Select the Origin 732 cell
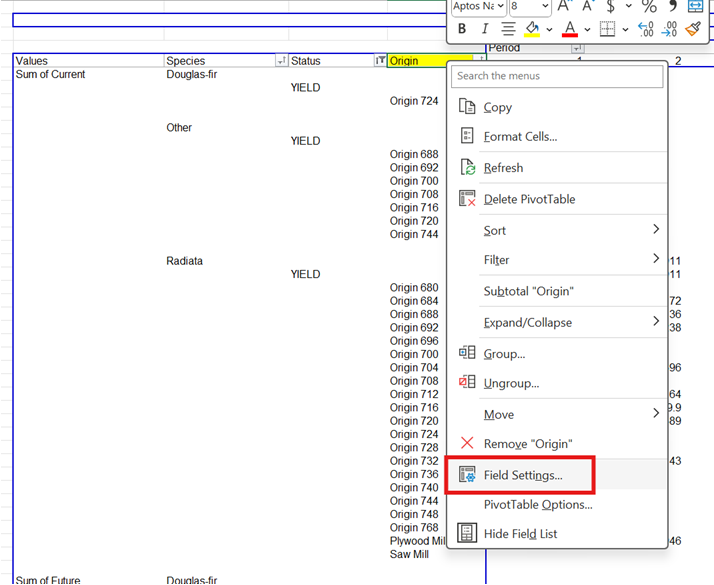714x585 pixels. pos(414,461)
